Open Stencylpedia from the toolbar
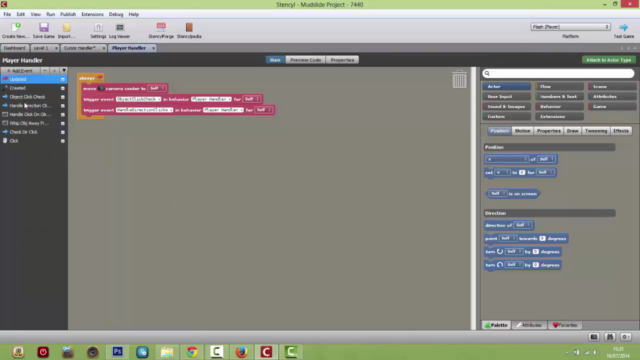This screenshot has height=360, width=640. tap(189, 27)
